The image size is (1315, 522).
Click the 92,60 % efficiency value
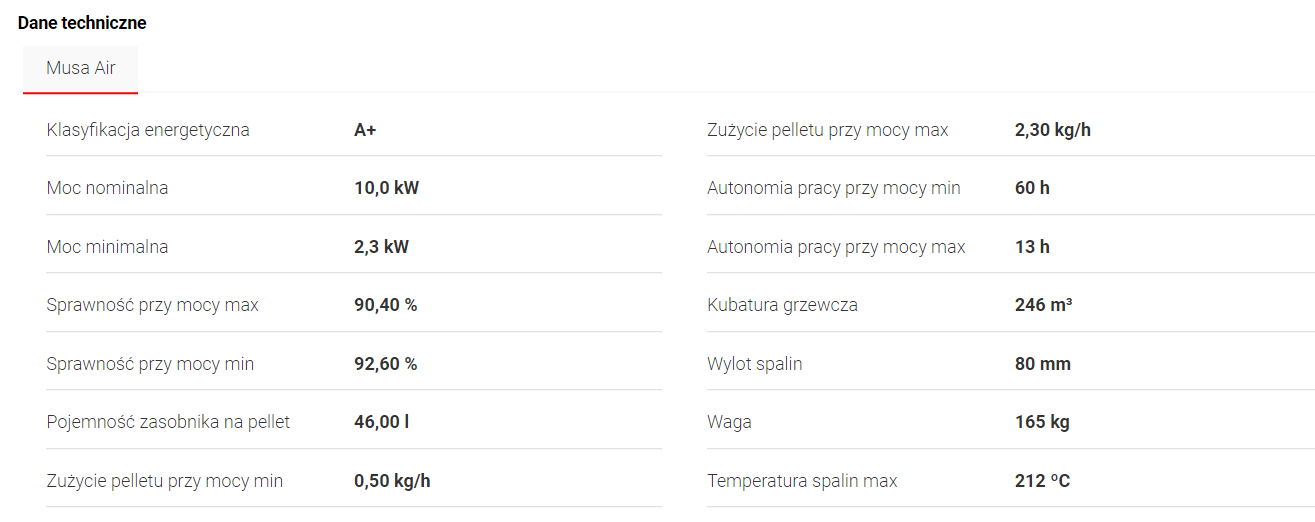point(385,364)
